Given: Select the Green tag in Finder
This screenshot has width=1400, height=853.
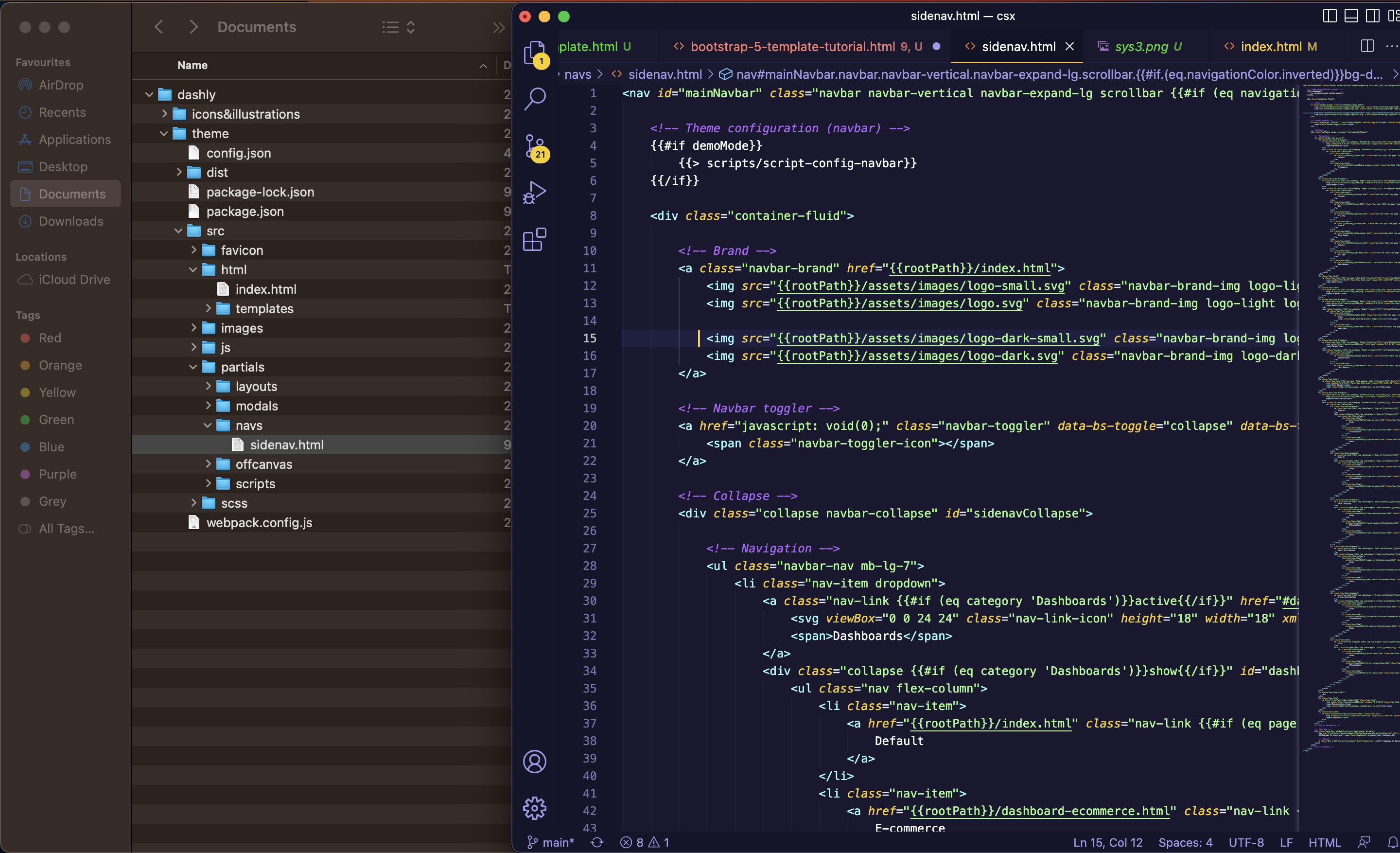Looking at the screenshot, I should coord(56,419).
